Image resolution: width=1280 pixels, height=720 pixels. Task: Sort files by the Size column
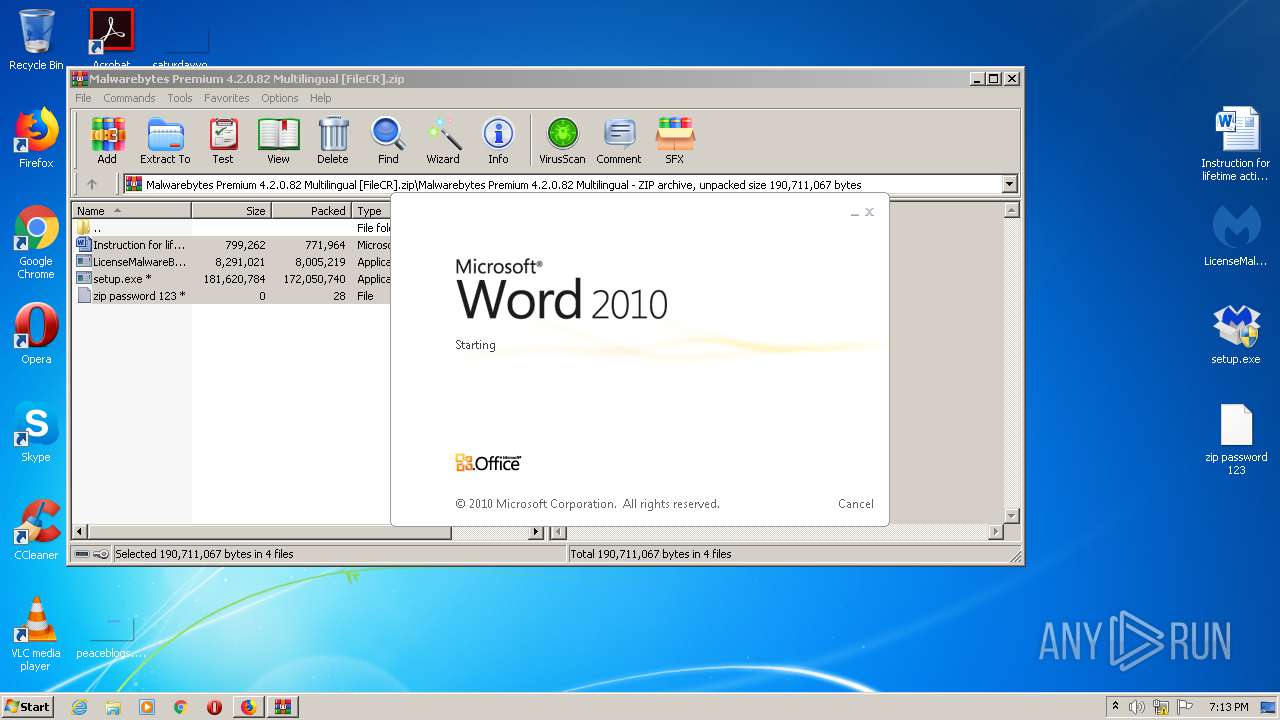point(232,211)
